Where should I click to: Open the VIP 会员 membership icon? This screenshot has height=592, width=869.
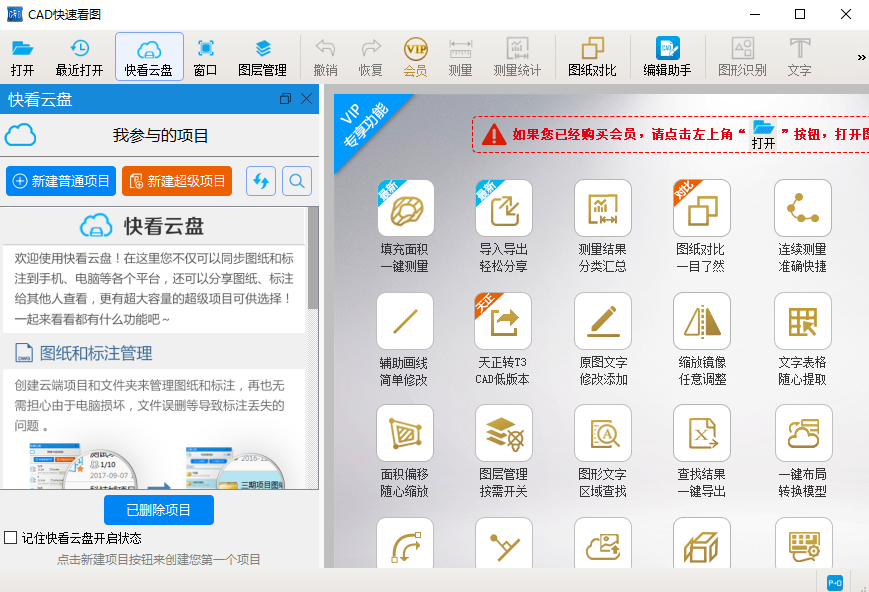coord(415,57)
